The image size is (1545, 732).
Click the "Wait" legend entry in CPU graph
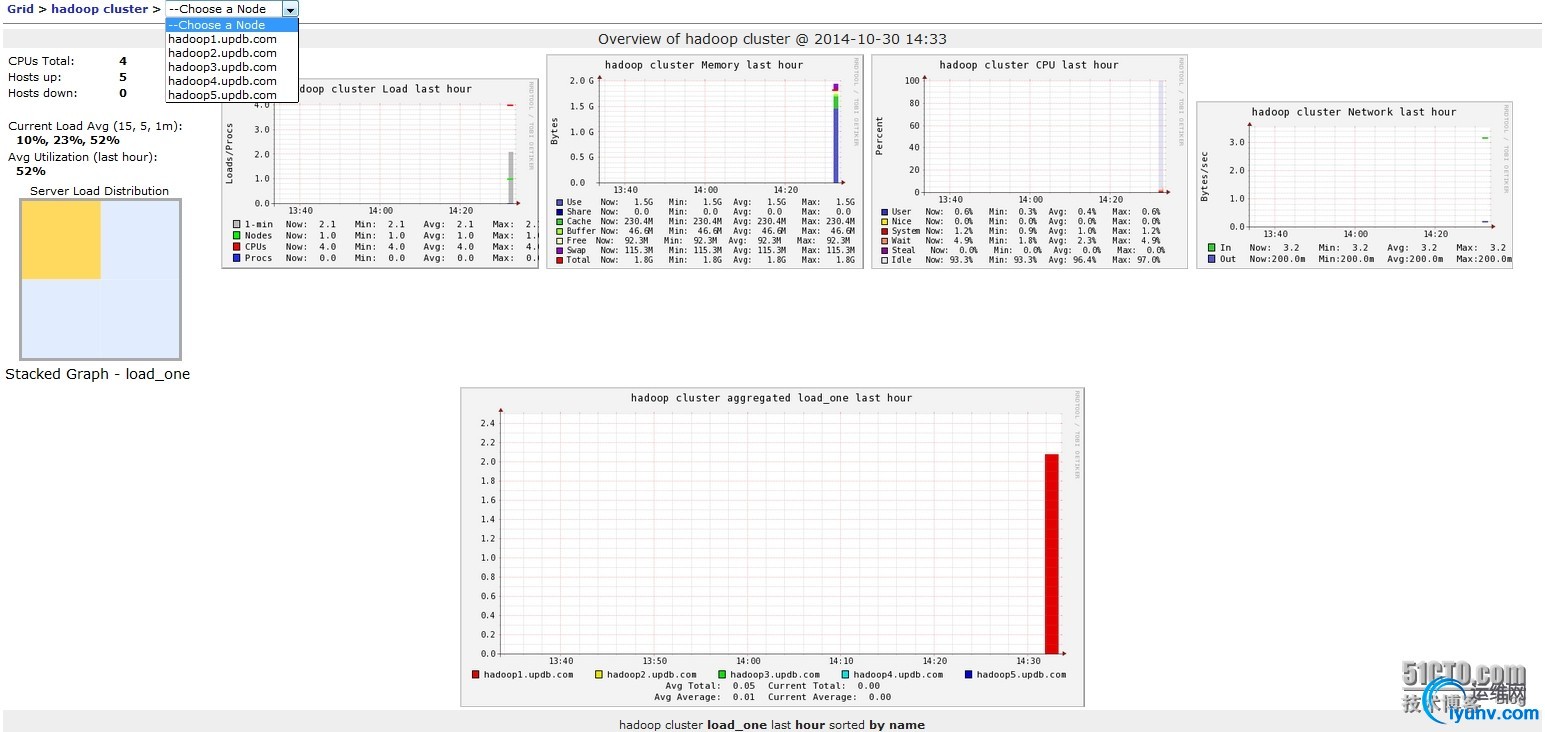(896, 240)
